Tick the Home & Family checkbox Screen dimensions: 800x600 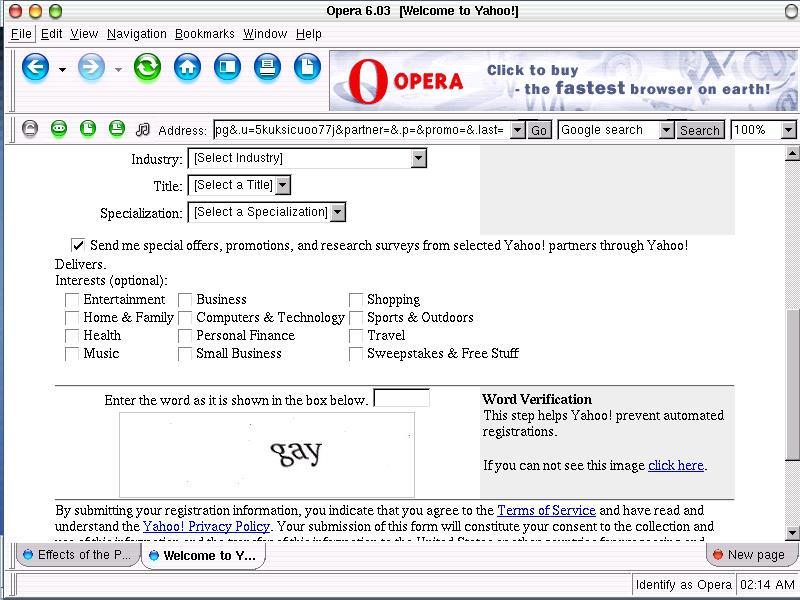72,318
